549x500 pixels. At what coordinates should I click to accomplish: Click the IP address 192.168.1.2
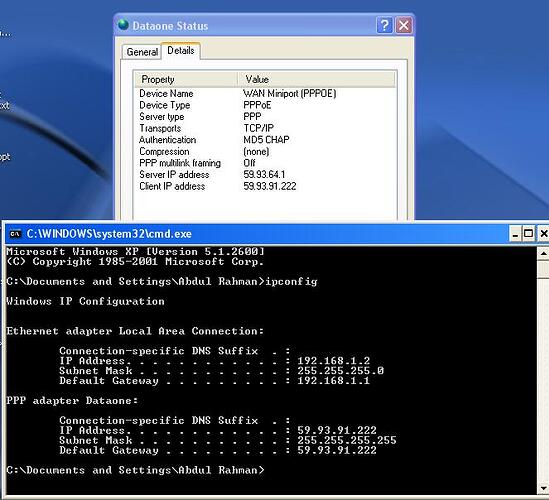coord(334,361)
